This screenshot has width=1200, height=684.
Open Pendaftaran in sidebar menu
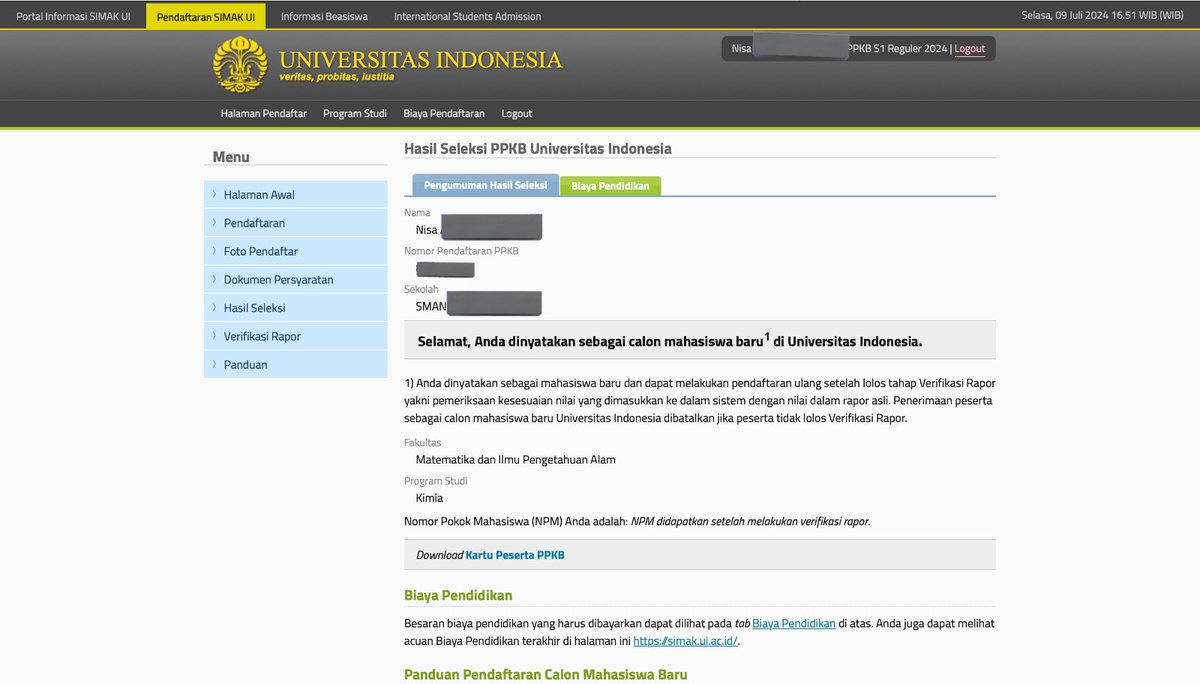296,223
